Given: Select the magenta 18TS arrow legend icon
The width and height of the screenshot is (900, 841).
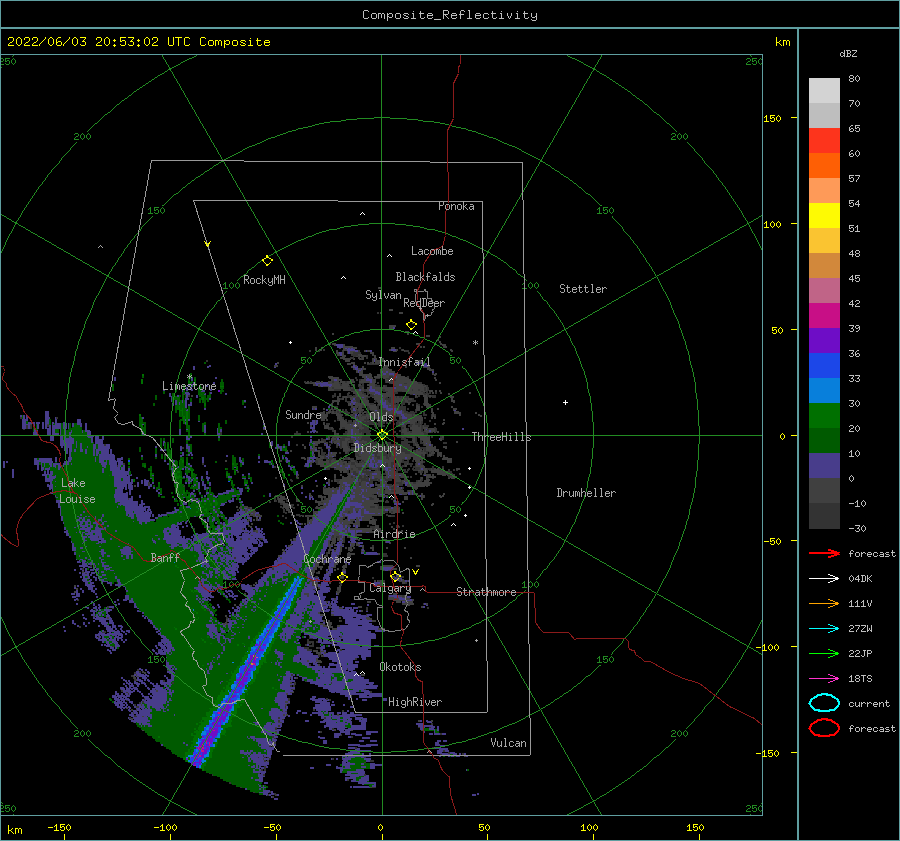Looking at the screenshot, I should [824, 679].
